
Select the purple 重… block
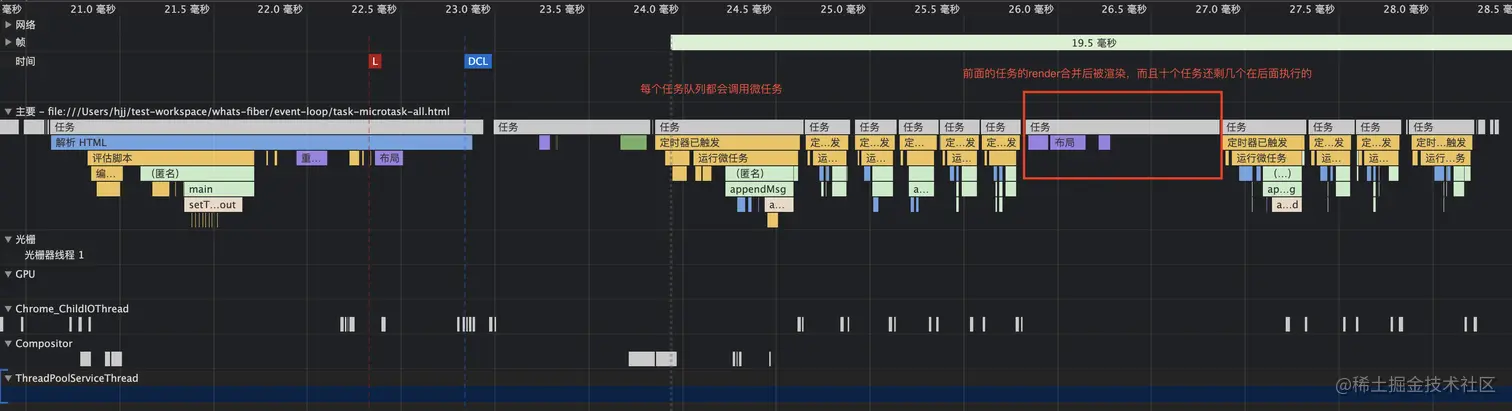[312, 158]
